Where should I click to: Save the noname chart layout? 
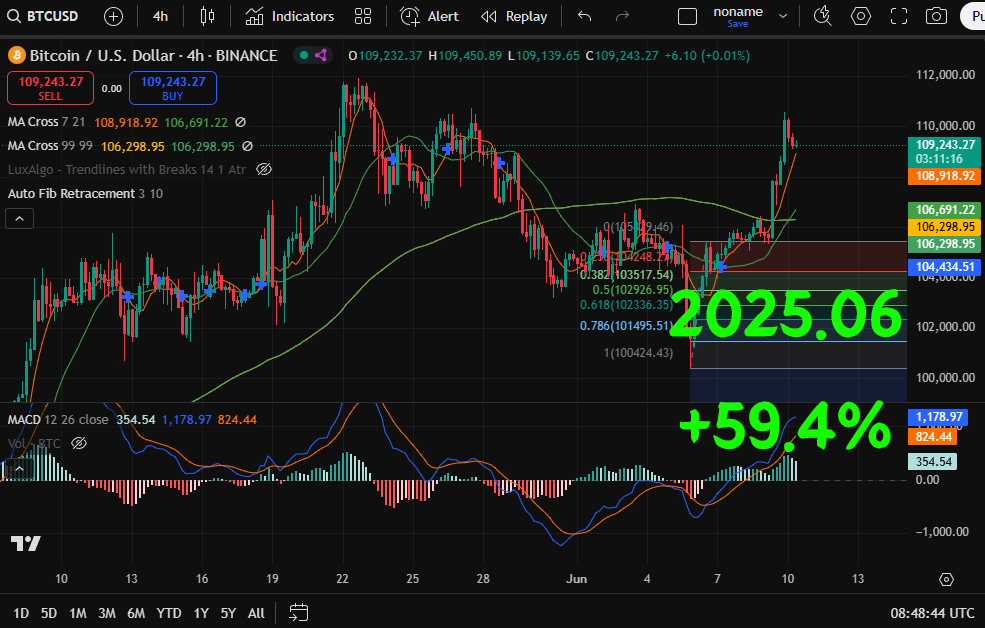click(x=738, y=24)
